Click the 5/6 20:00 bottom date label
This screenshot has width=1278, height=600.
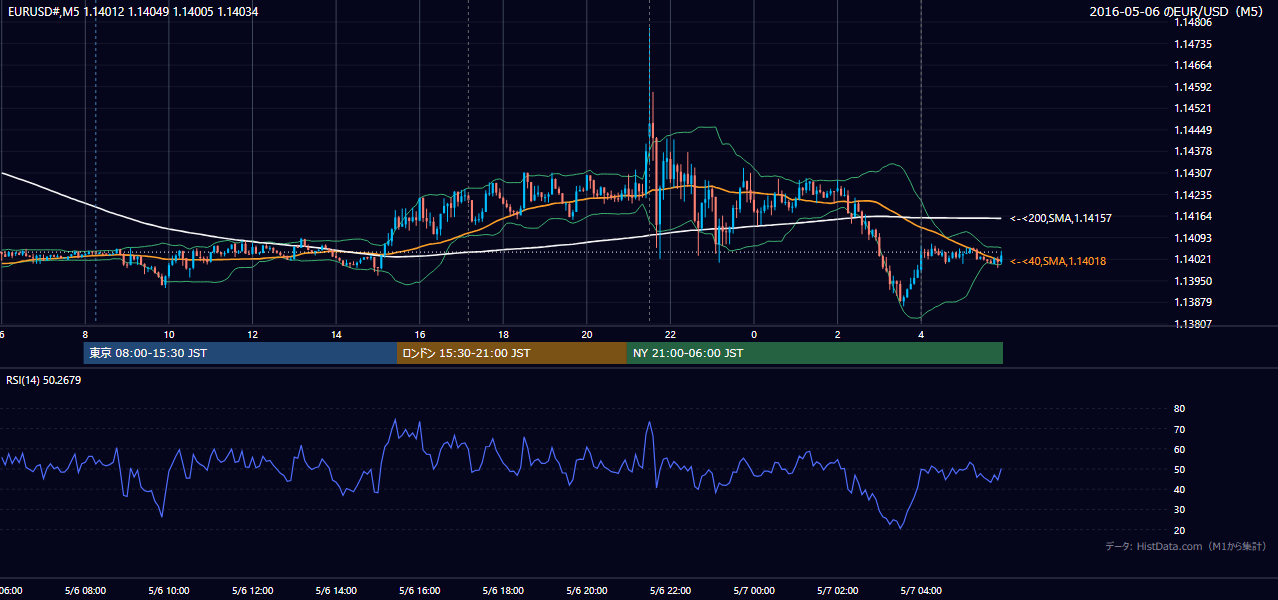(x=587, y=590)
